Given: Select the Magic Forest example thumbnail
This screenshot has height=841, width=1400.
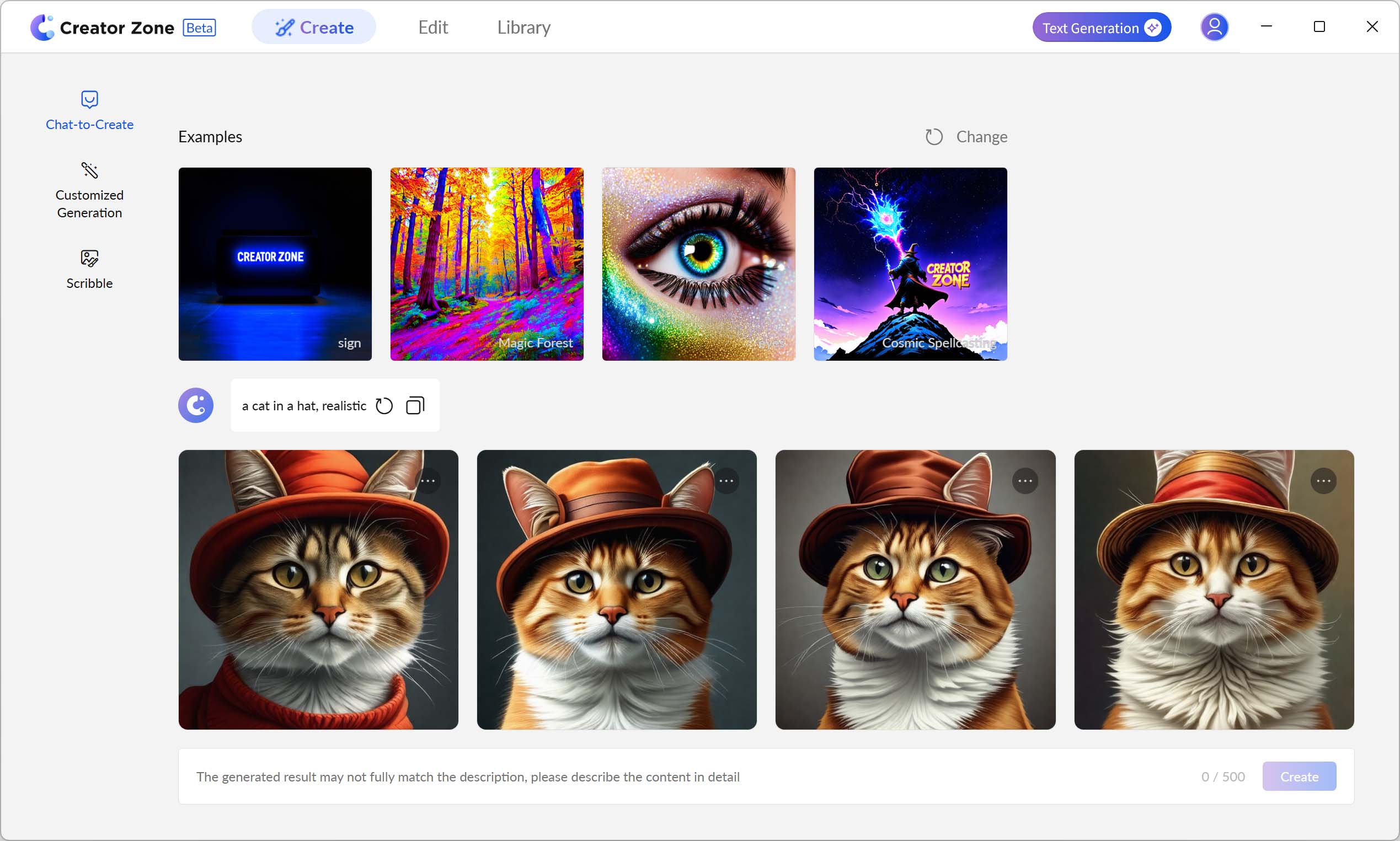Looking at the screenshot, I should (487, 264).
